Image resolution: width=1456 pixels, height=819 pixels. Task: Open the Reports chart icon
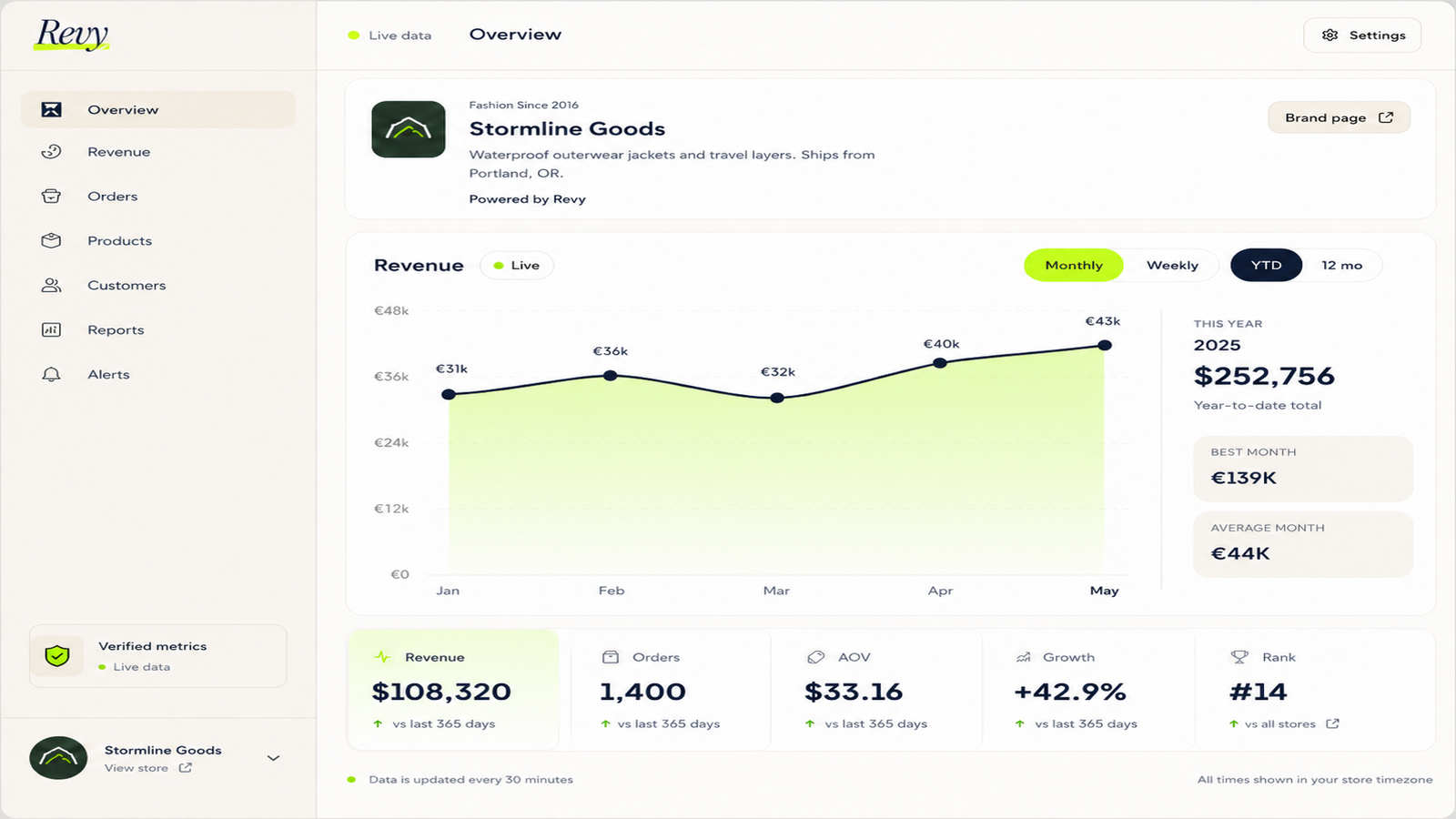(x=51, y=330)
